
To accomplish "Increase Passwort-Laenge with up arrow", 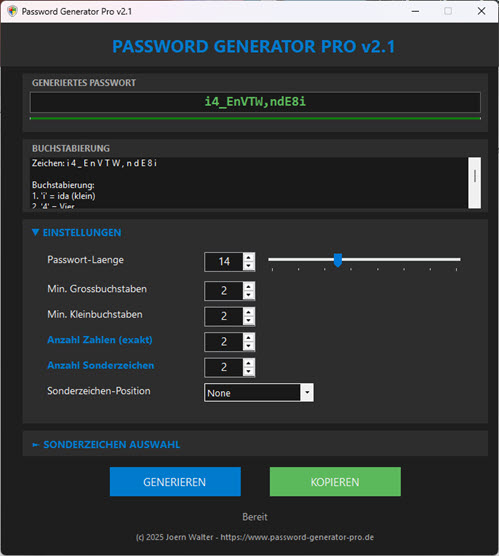I will pos(249,258).
